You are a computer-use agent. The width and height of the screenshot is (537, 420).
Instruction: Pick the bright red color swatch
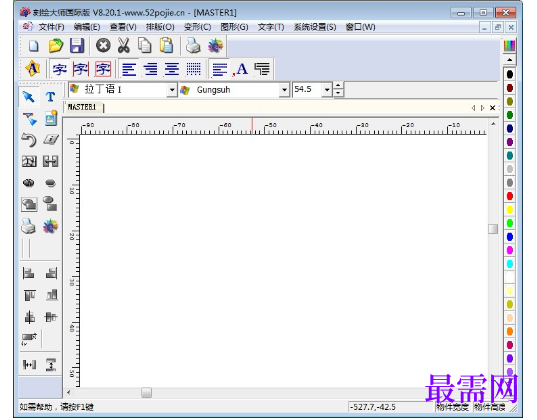[x=510, y=196]
